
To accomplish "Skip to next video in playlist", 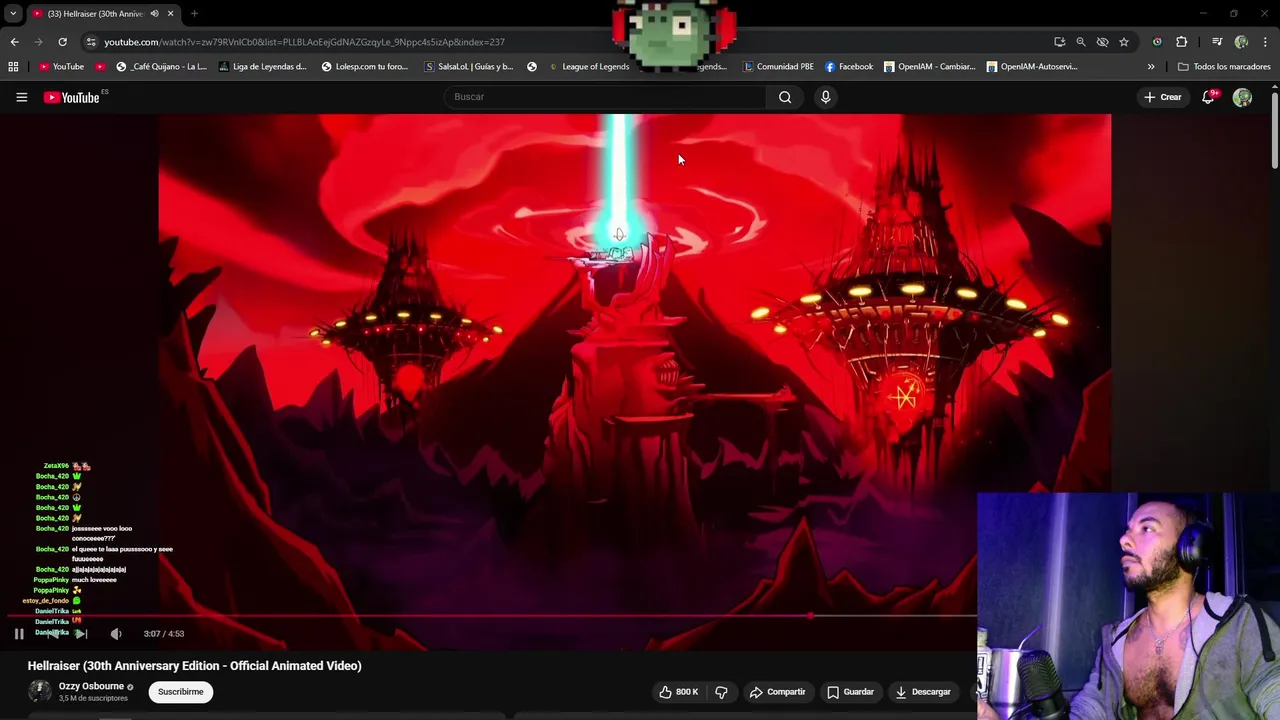I will click(x=82, y=634).
